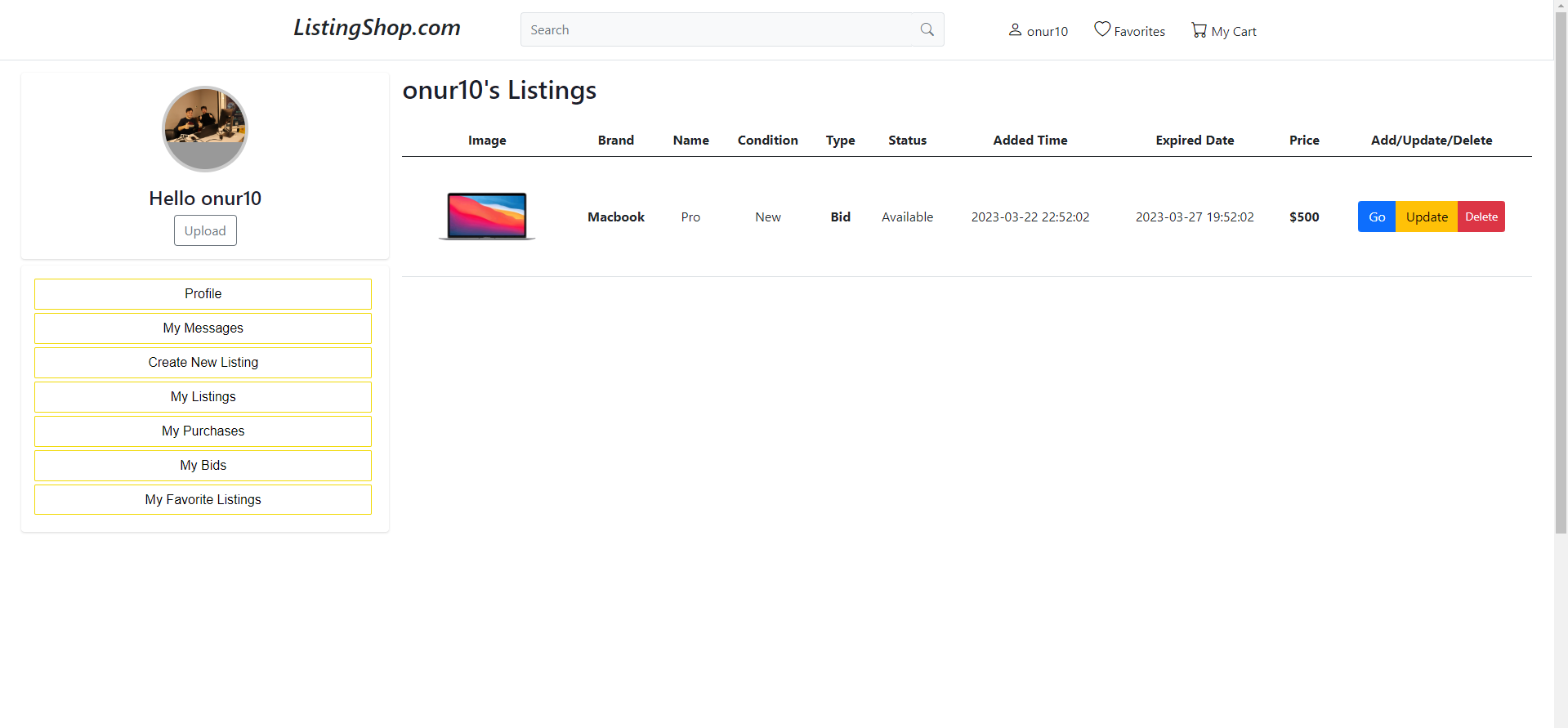Click the Upload button under avatar
The width and height of the screenshot is (1568, 728).
(x=205, y=230)
